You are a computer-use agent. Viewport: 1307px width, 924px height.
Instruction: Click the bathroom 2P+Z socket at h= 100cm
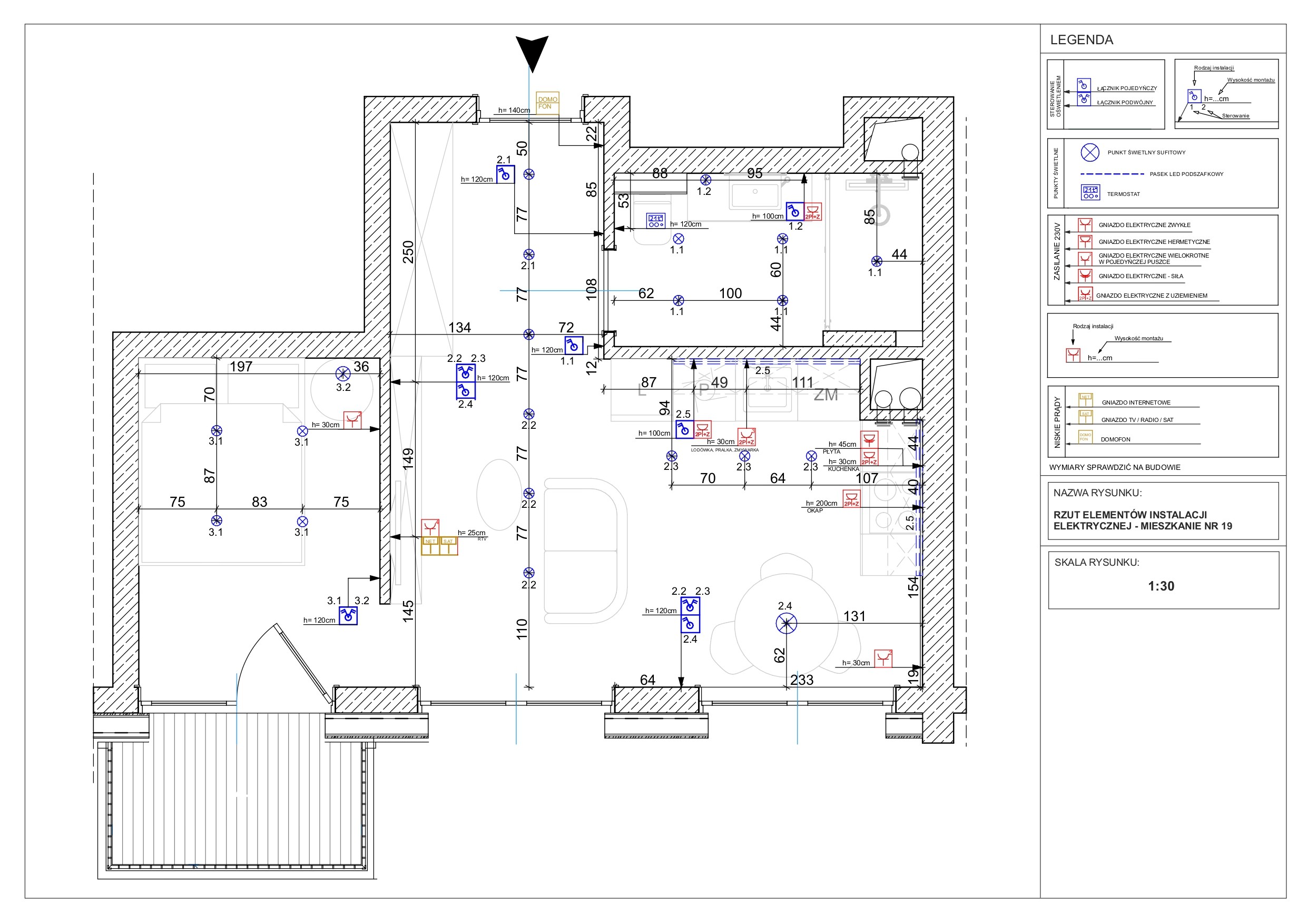tap(813, 211)
